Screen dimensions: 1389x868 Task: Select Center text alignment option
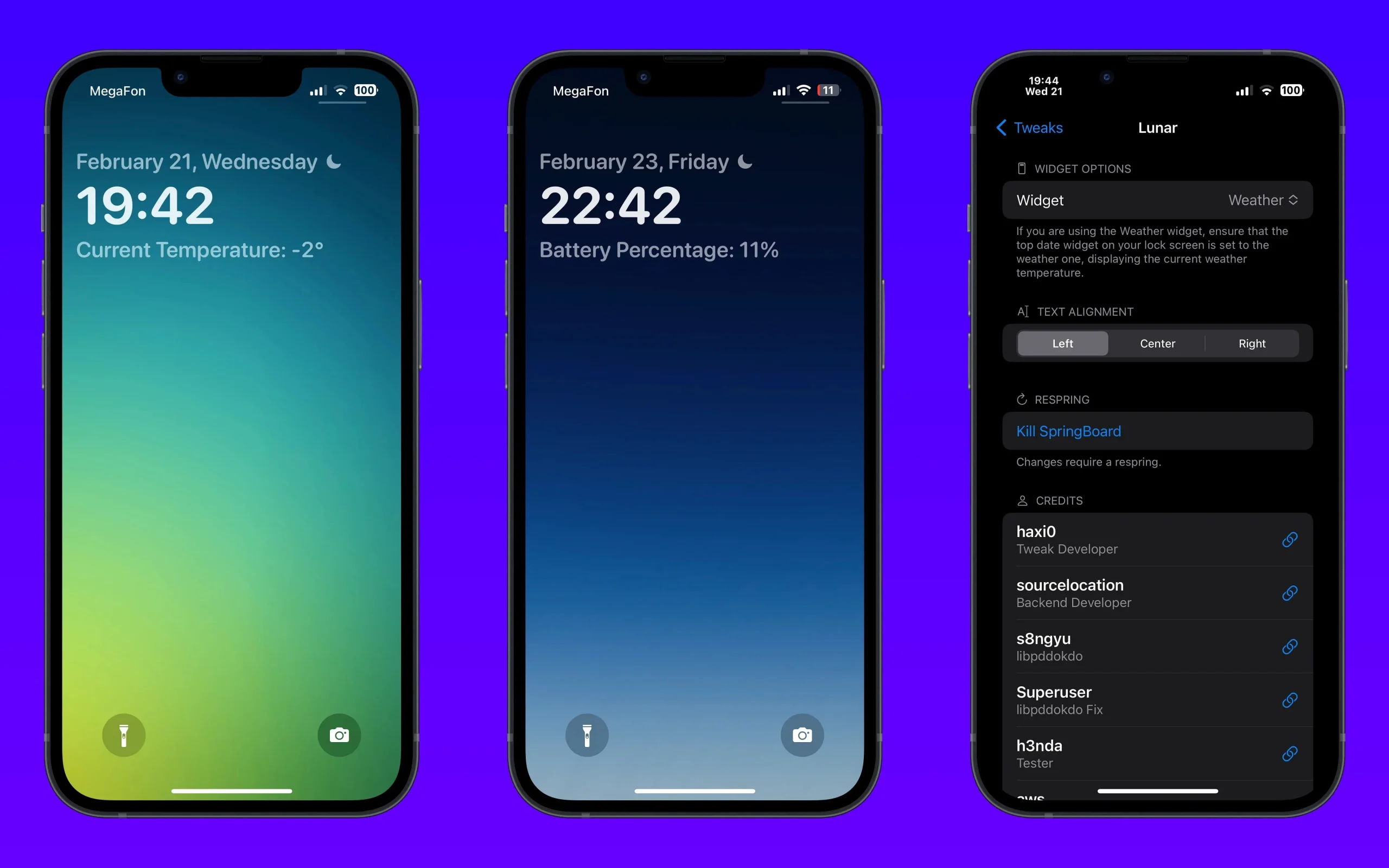(1157, 343)
